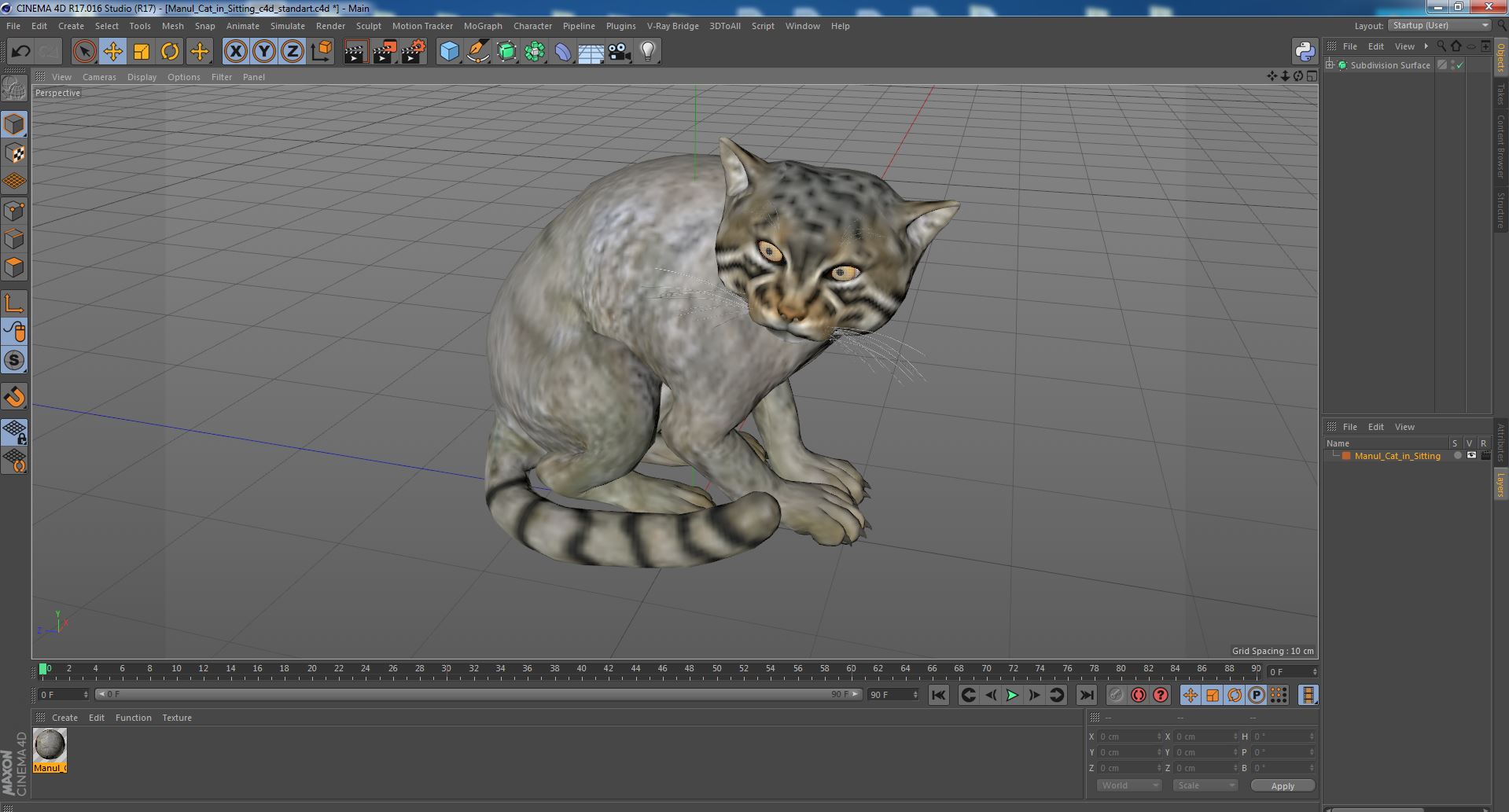Image resolution: width=1509 pixels, height=812 pixels.
Task: Click the Undo arrow icon
Action: (20, 52)
